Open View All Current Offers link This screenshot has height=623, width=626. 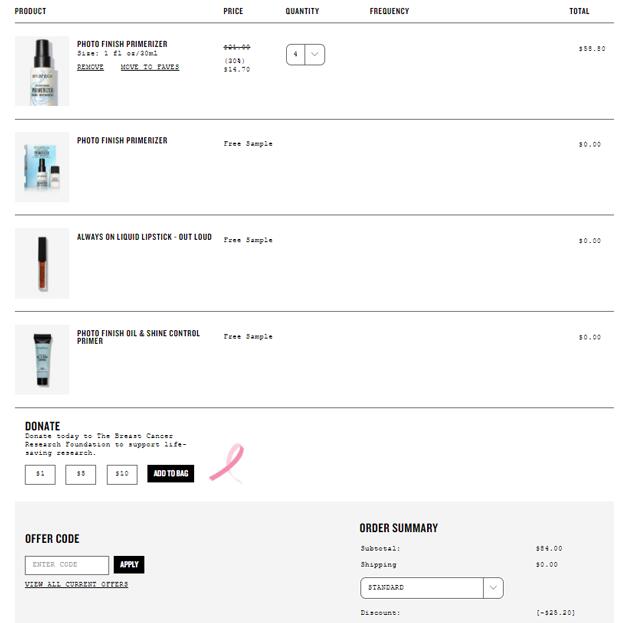pos(76,585)
